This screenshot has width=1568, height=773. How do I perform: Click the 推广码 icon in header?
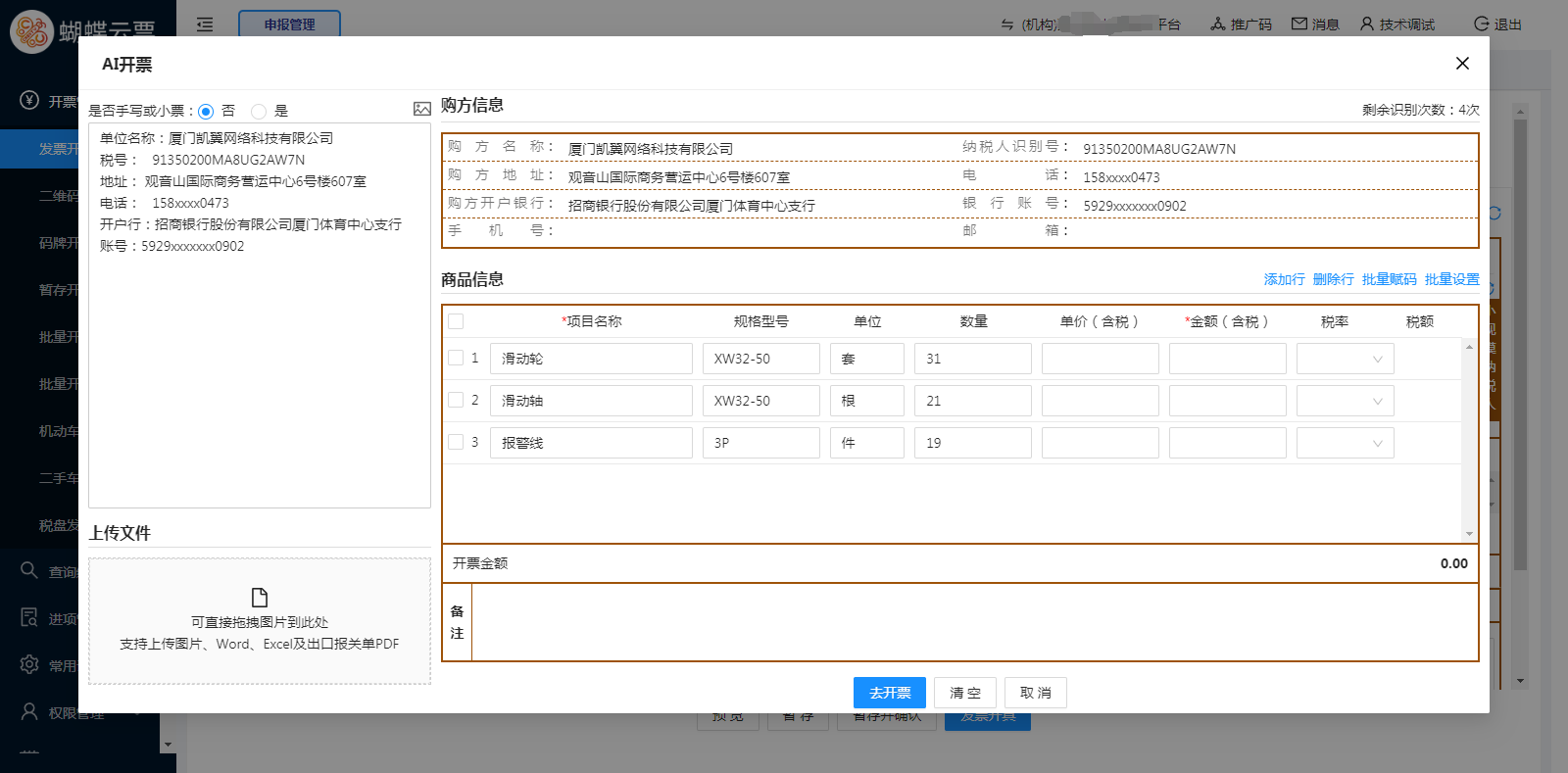pyautogui.click(x=1218, y=24)
